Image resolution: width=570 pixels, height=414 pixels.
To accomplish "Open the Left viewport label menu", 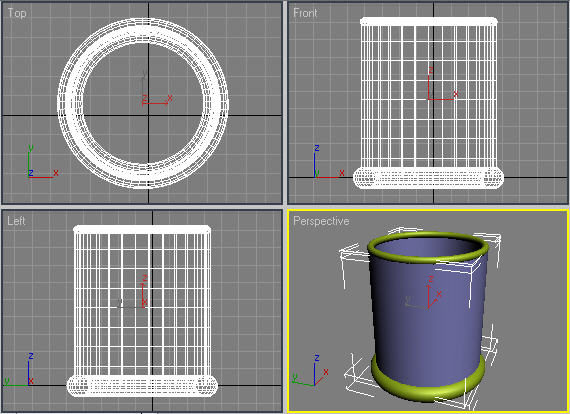I will point(16,221).
